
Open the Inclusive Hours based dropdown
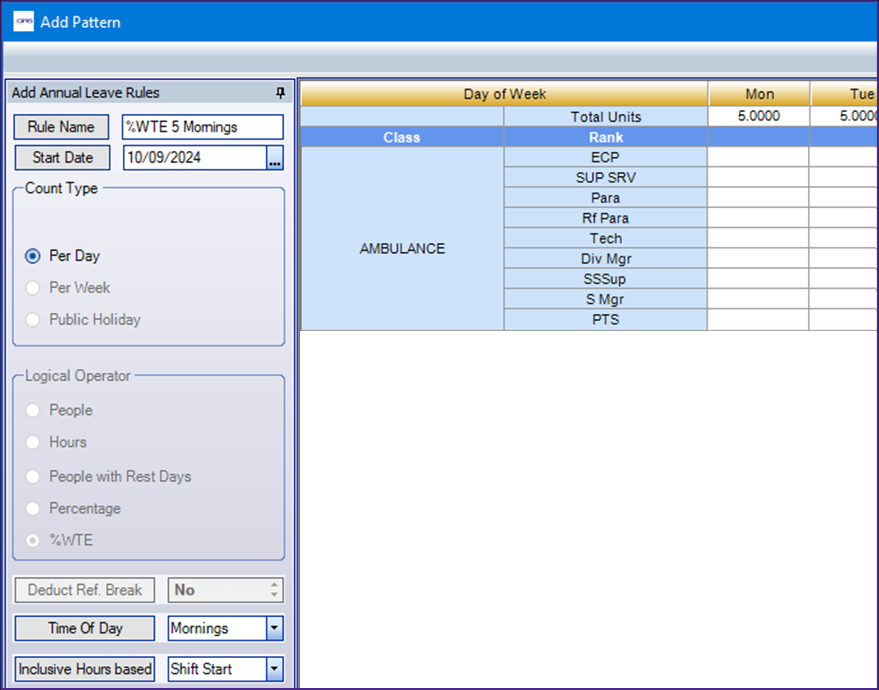click(274, 669)
